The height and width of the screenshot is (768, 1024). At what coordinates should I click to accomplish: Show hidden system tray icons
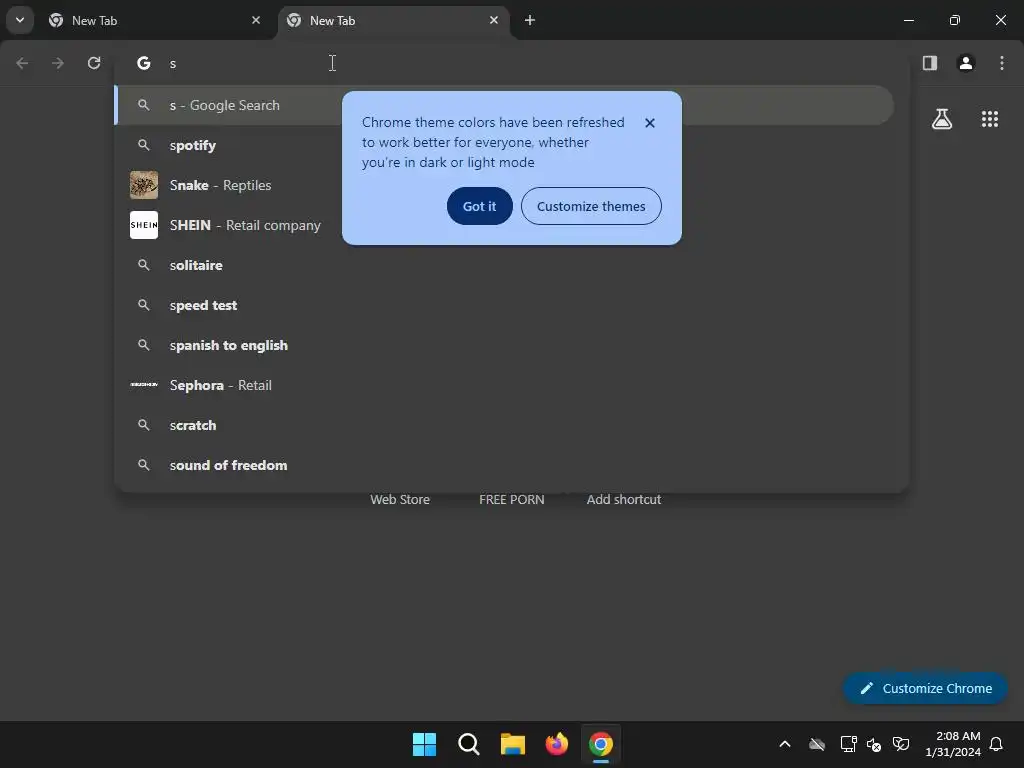785,744
